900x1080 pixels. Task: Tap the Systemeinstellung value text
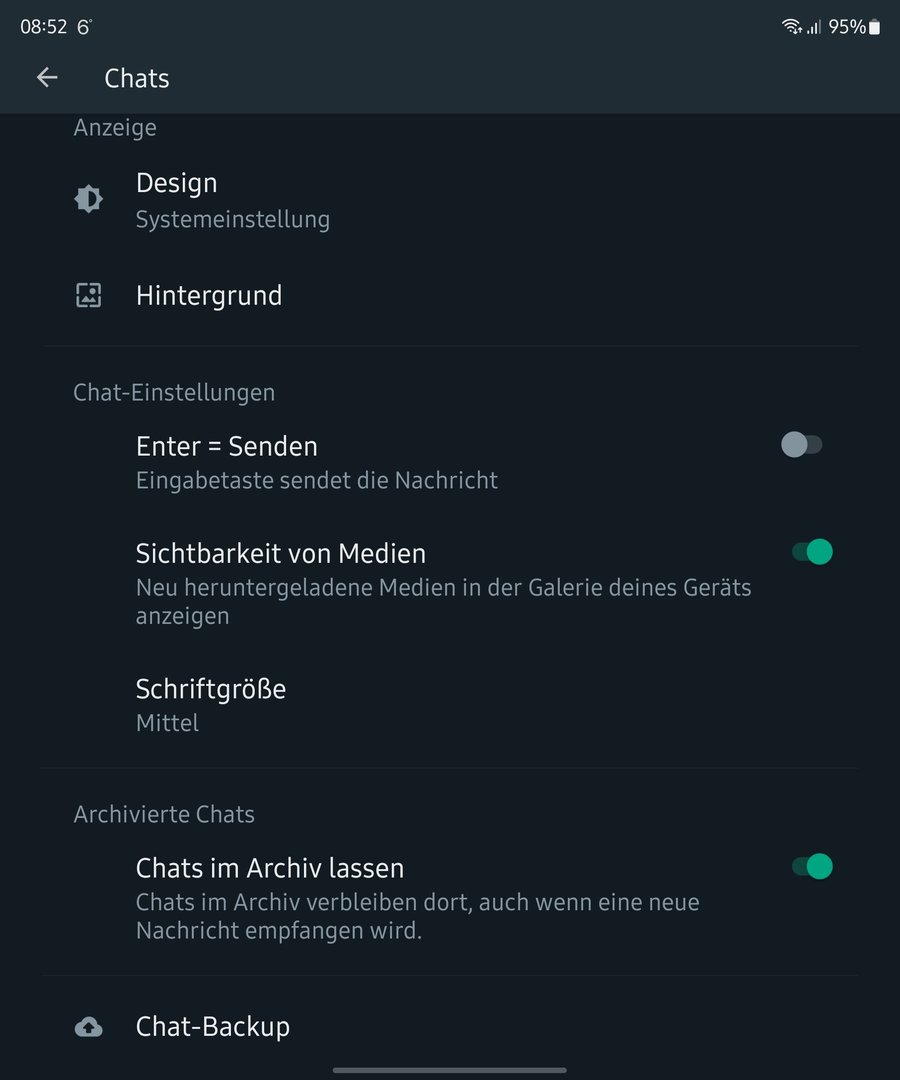pos(233,219)
